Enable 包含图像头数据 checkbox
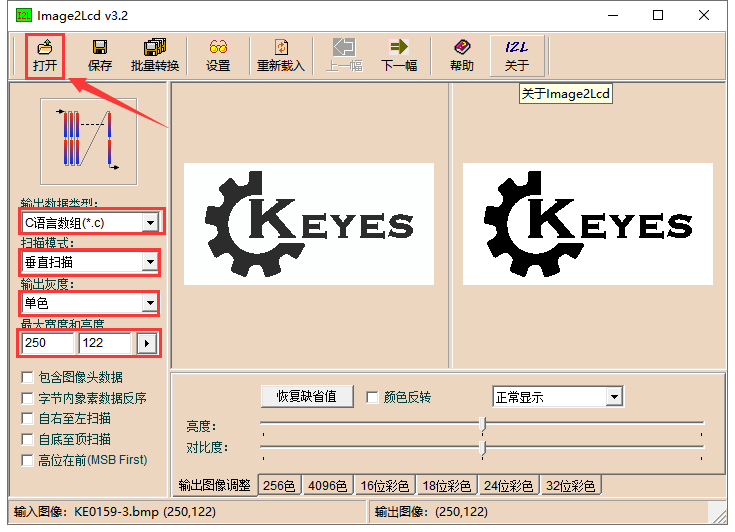Screen dimensions: 735x532 (x=28, y=377)
